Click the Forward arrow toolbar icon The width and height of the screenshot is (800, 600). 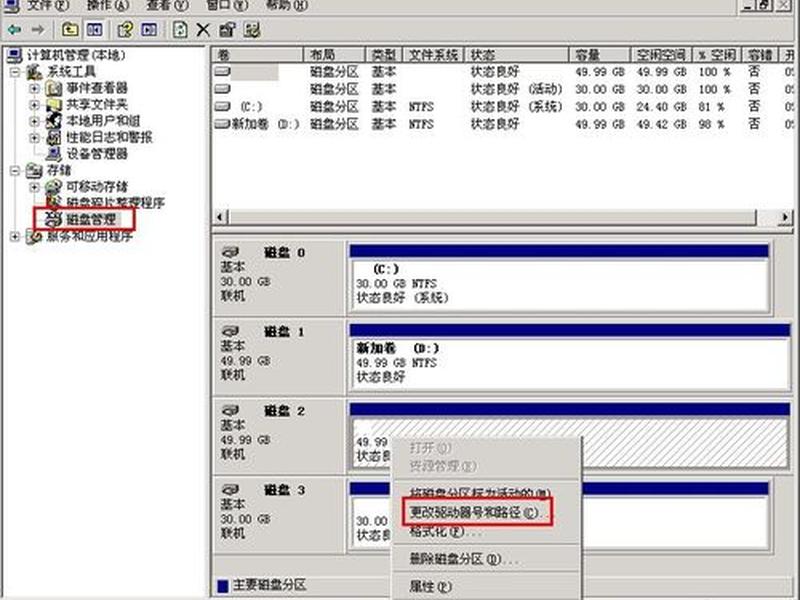(x=38, y=30)
